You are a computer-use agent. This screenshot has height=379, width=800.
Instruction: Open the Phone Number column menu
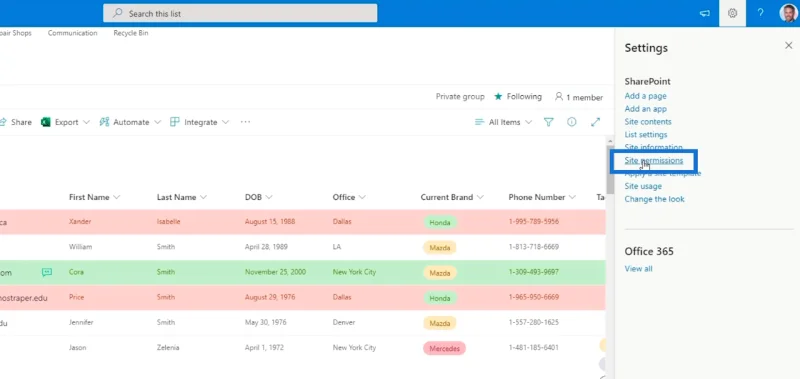(572, 197)
